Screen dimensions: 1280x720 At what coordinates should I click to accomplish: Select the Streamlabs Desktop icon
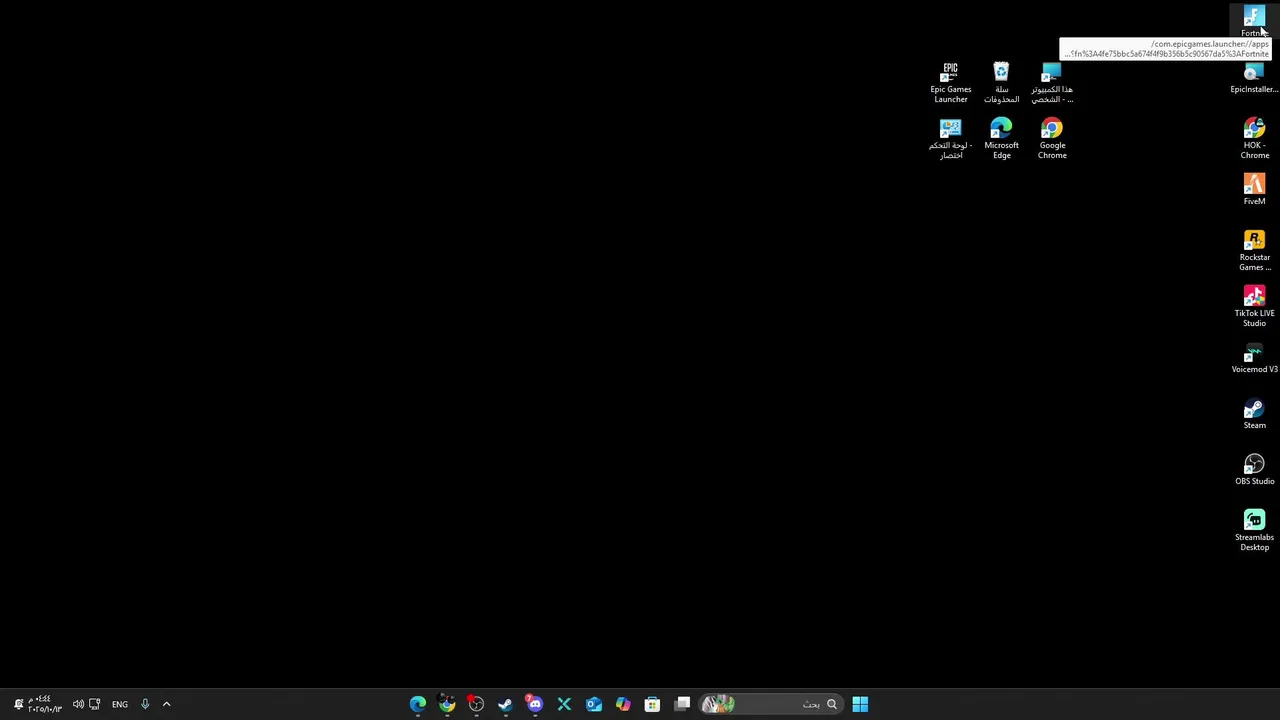tap(1254, 531)
